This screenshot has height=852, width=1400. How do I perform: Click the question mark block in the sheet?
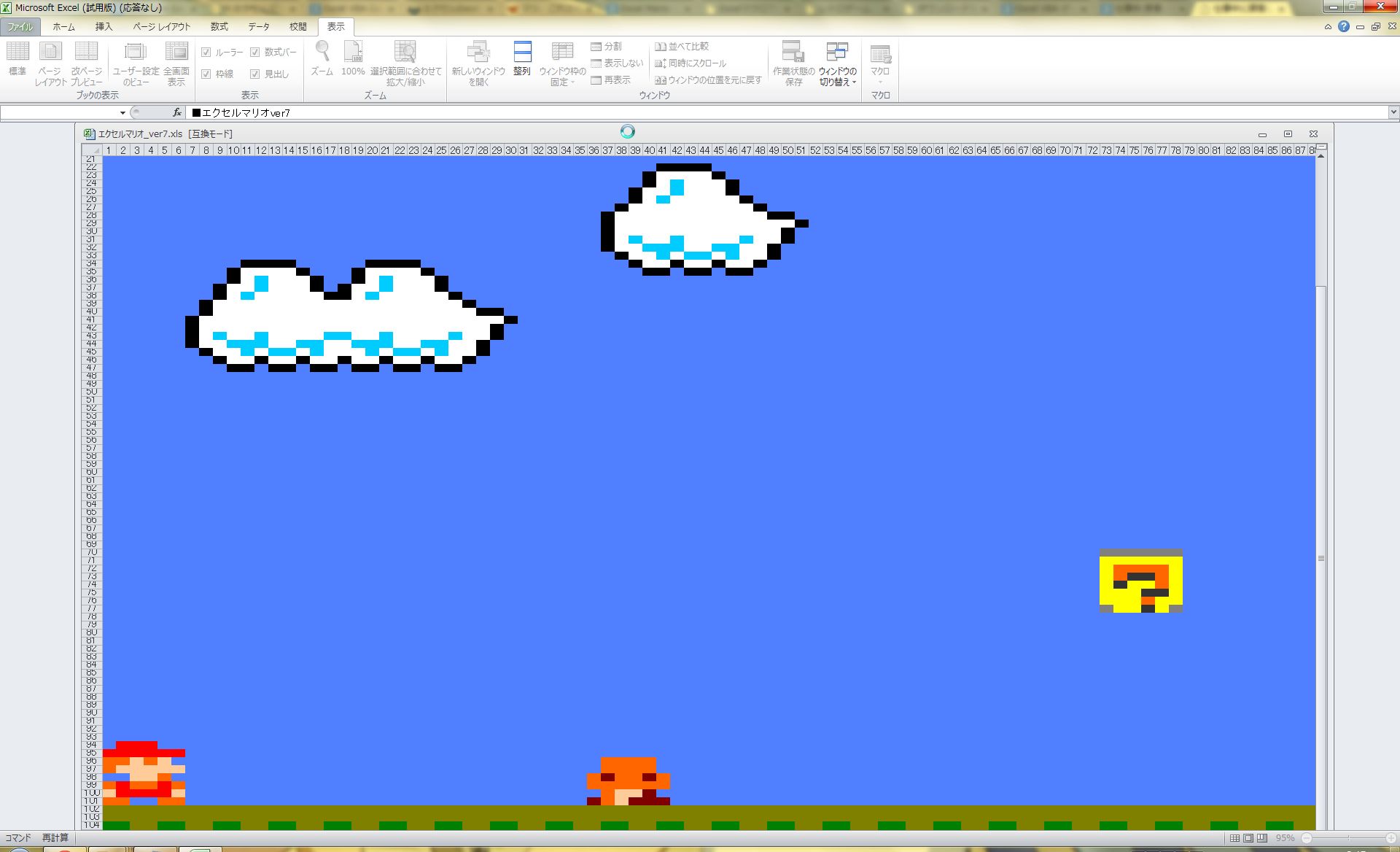click(x=1141, y=581)
